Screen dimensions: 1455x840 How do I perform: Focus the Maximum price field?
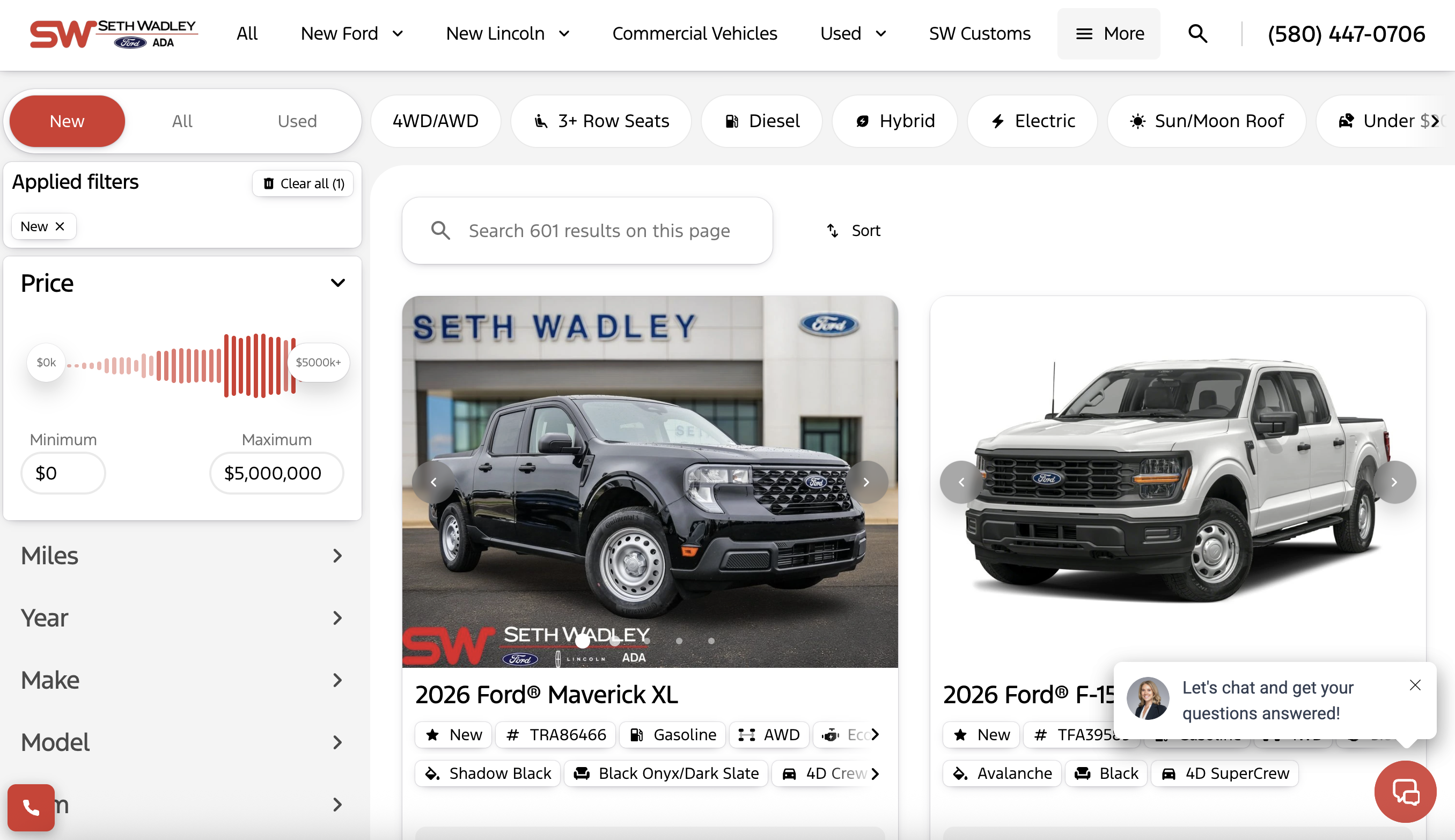point(276,473)
